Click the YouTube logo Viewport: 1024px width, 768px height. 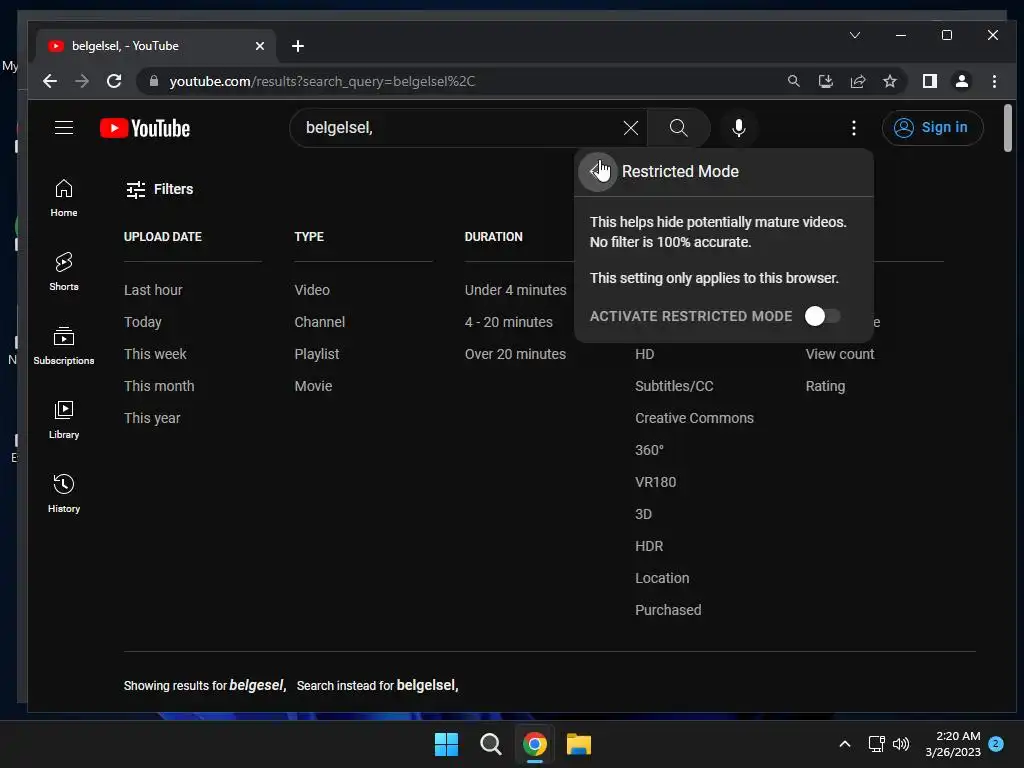point(145,128)
